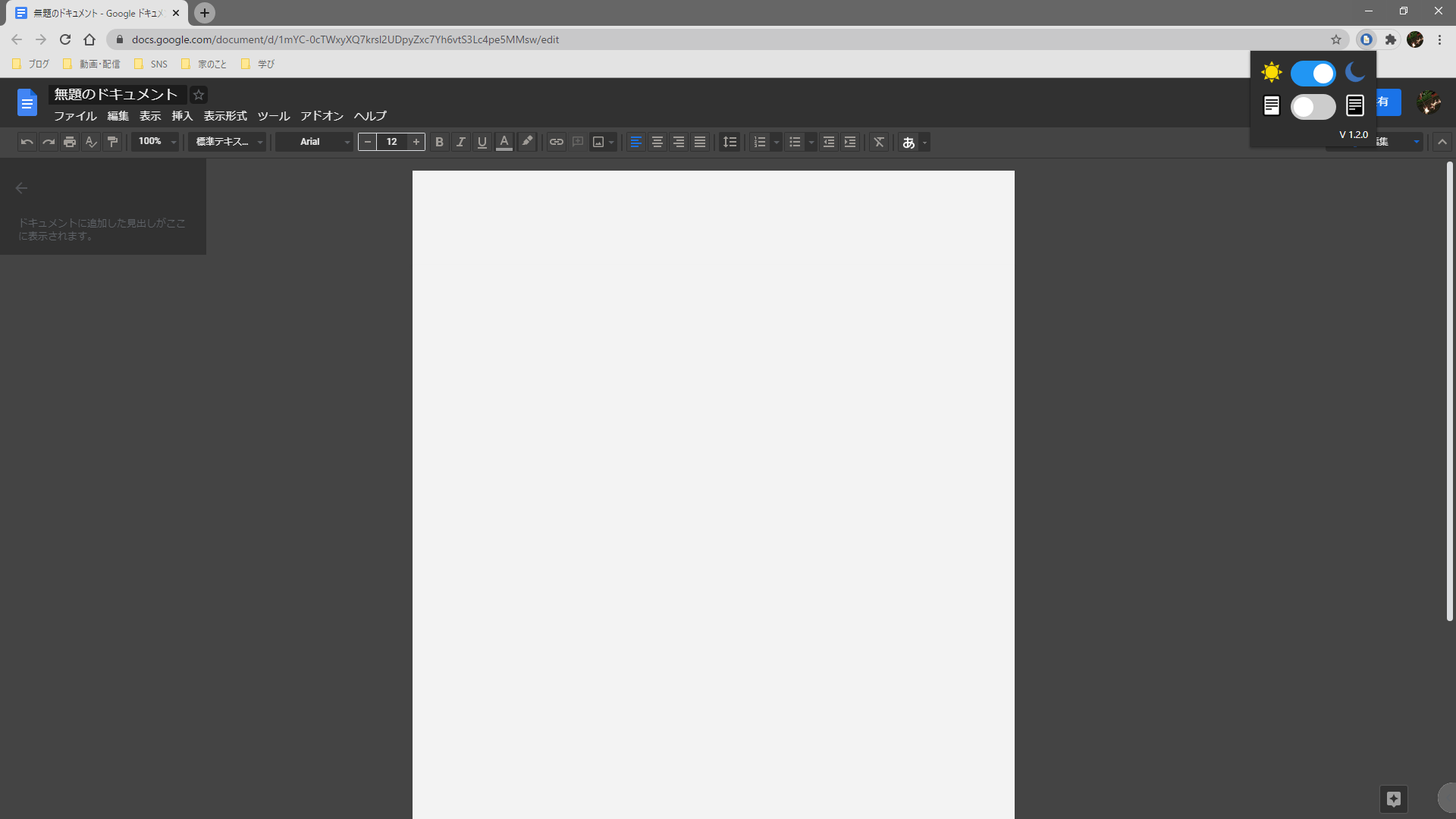
Task: Enable spell check あ icon
Action: pos(908,142)
